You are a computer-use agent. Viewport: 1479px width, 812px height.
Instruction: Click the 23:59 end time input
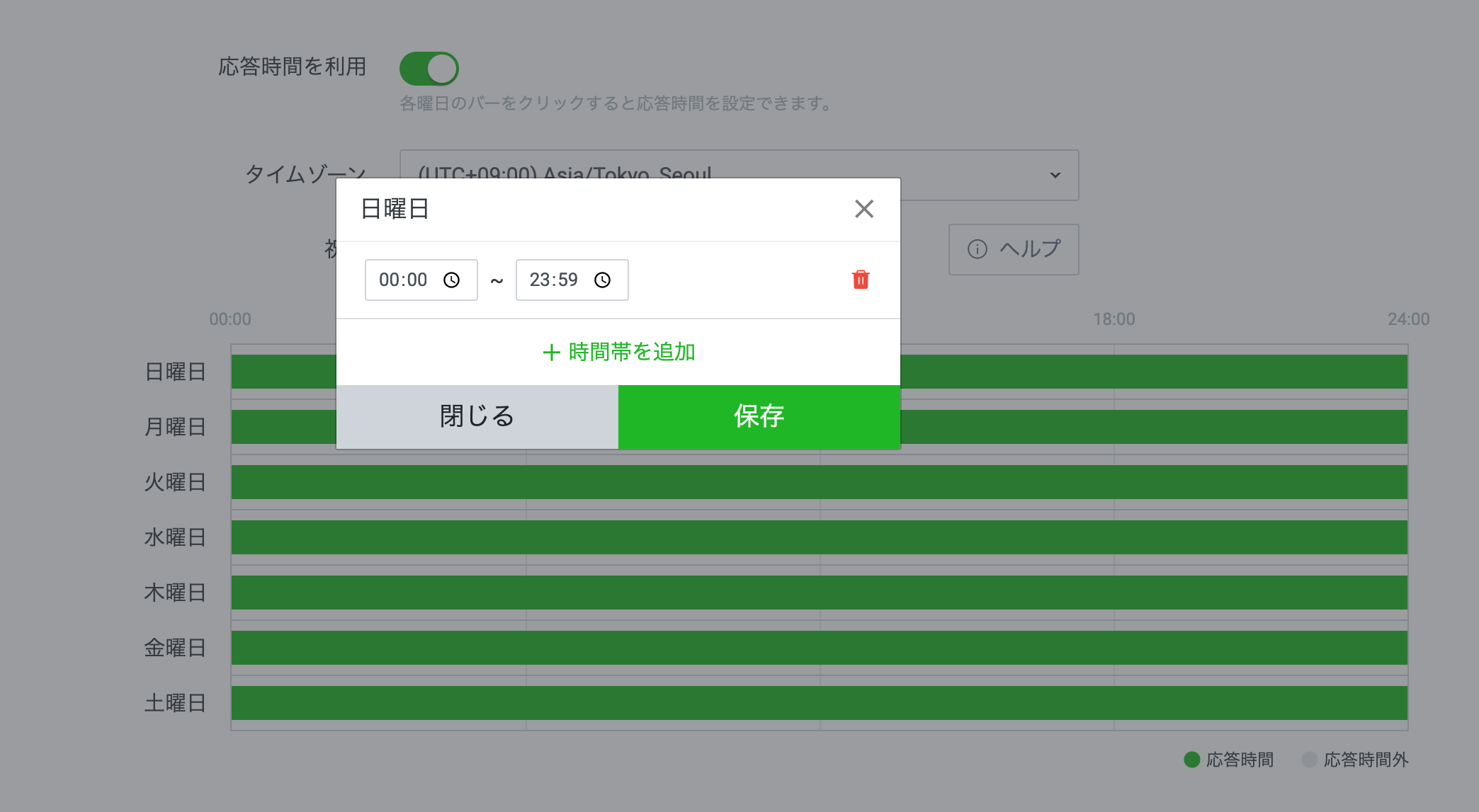[x=555, y=280]
